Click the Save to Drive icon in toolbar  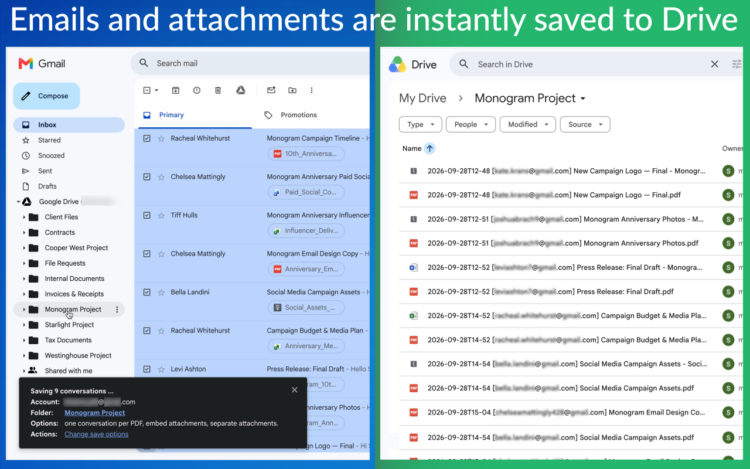(241, 90)
